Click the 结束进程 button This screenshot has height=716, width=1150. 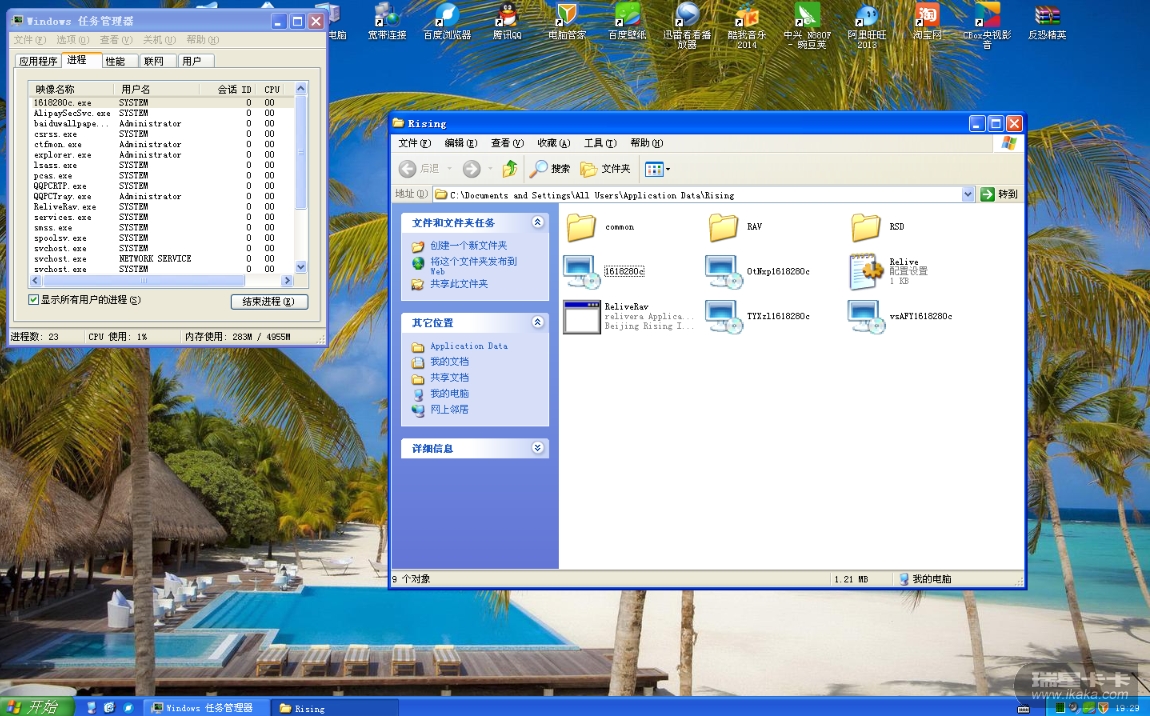point(268,301)
